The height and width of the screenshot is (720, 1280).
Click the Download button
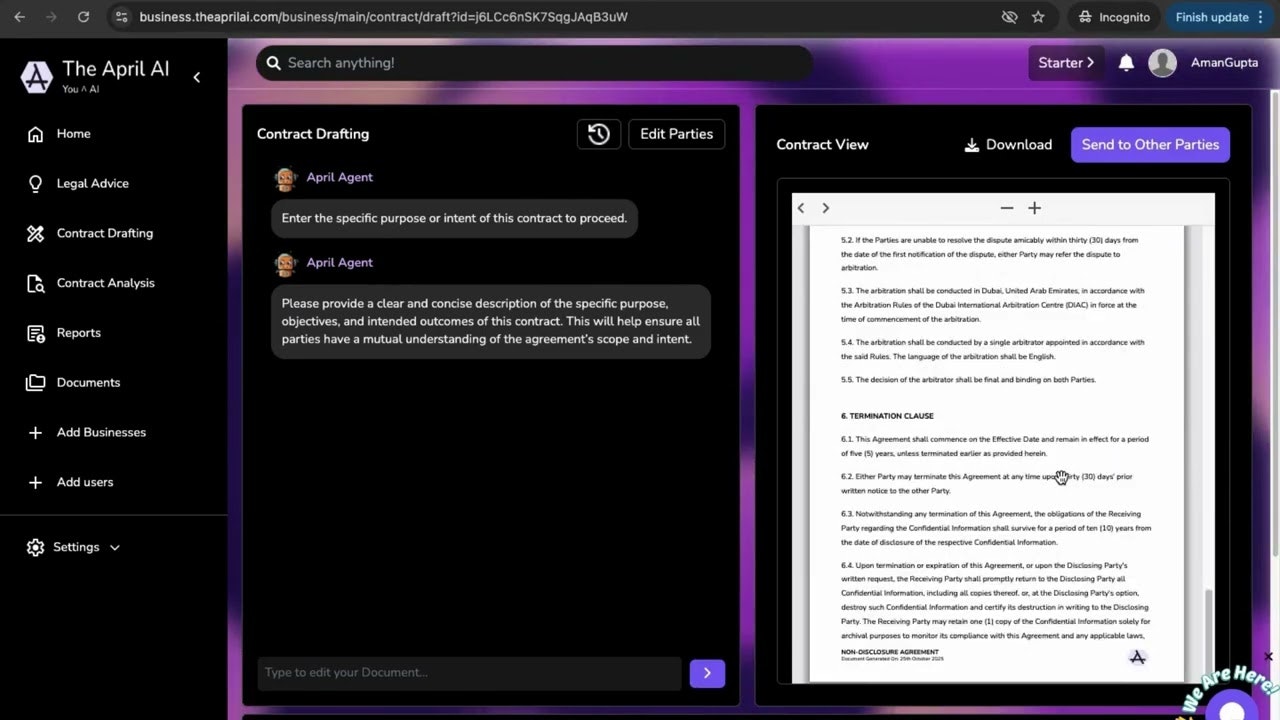pos(1008,145)
